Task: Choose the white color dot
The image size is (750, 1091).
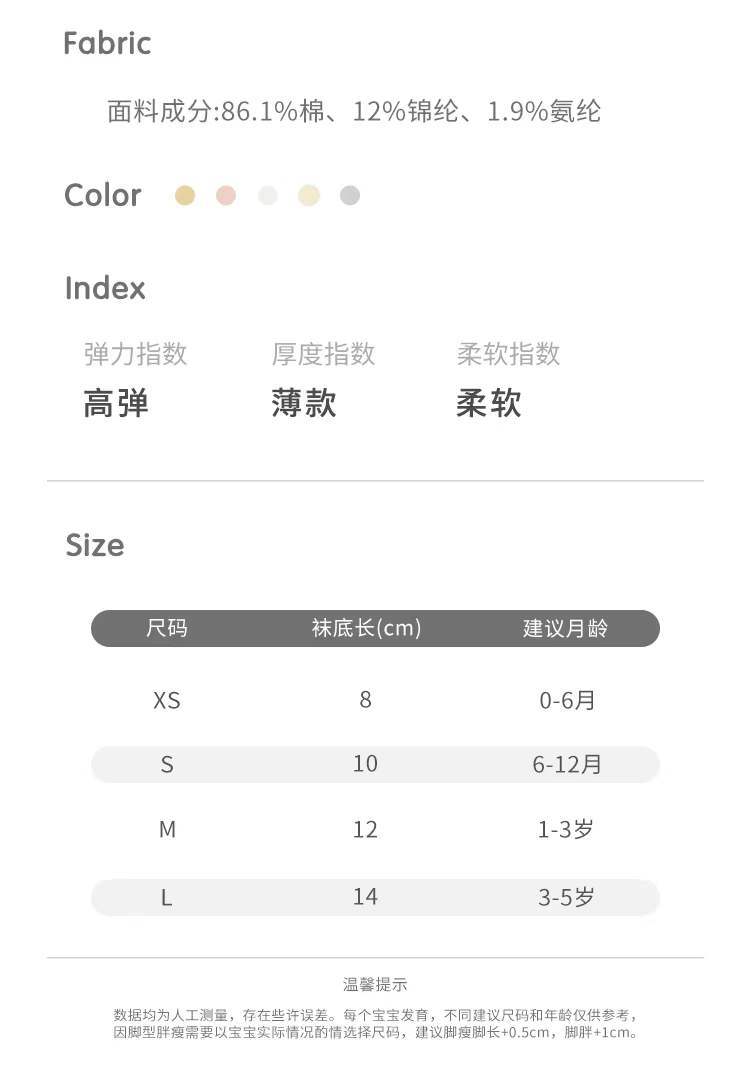Action: coord(267,195)
